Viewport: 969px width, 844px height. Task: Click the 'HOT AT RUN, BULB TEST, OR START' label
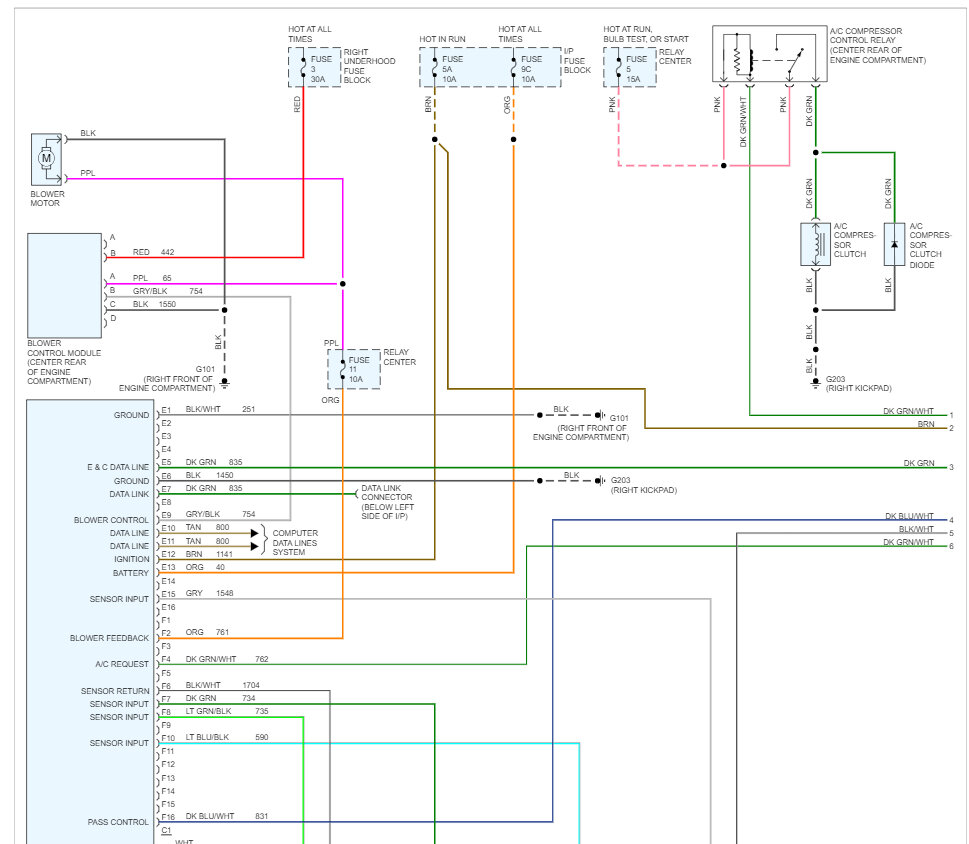point(646,34)
